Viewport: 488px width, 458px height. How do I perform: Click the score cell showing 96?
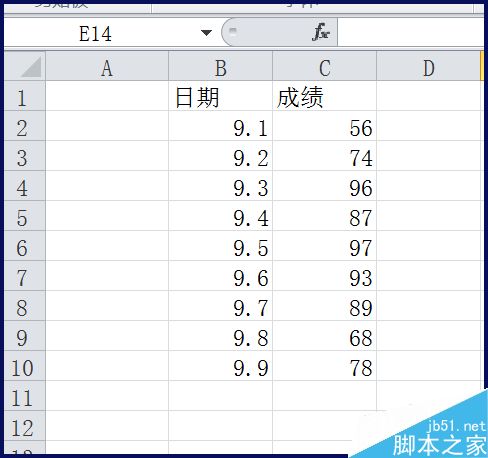[x=325, y=186]
